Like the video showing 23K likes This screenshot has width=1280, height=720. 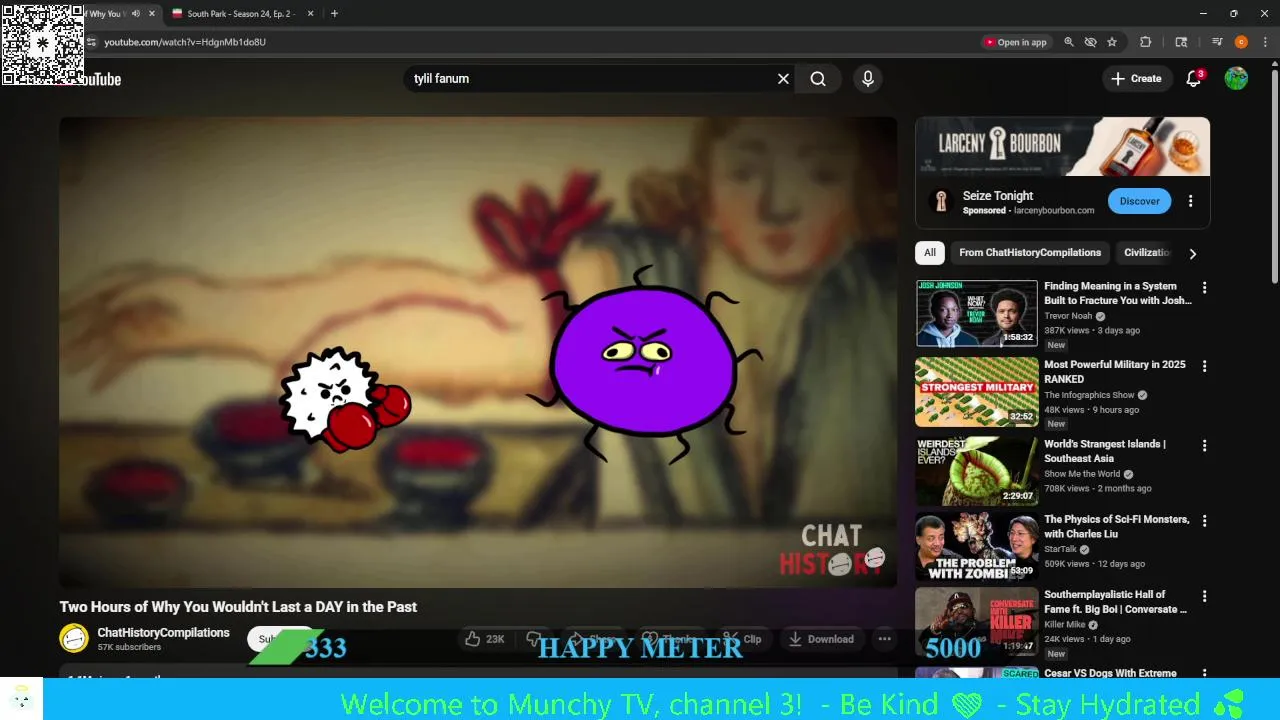485,639
